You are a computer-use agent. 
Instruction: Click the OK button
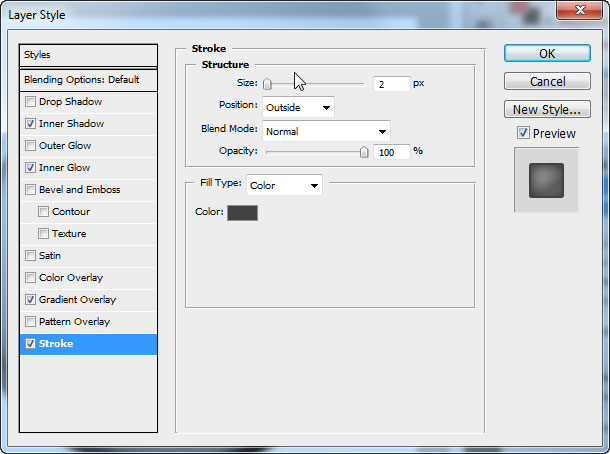point(547,54)
